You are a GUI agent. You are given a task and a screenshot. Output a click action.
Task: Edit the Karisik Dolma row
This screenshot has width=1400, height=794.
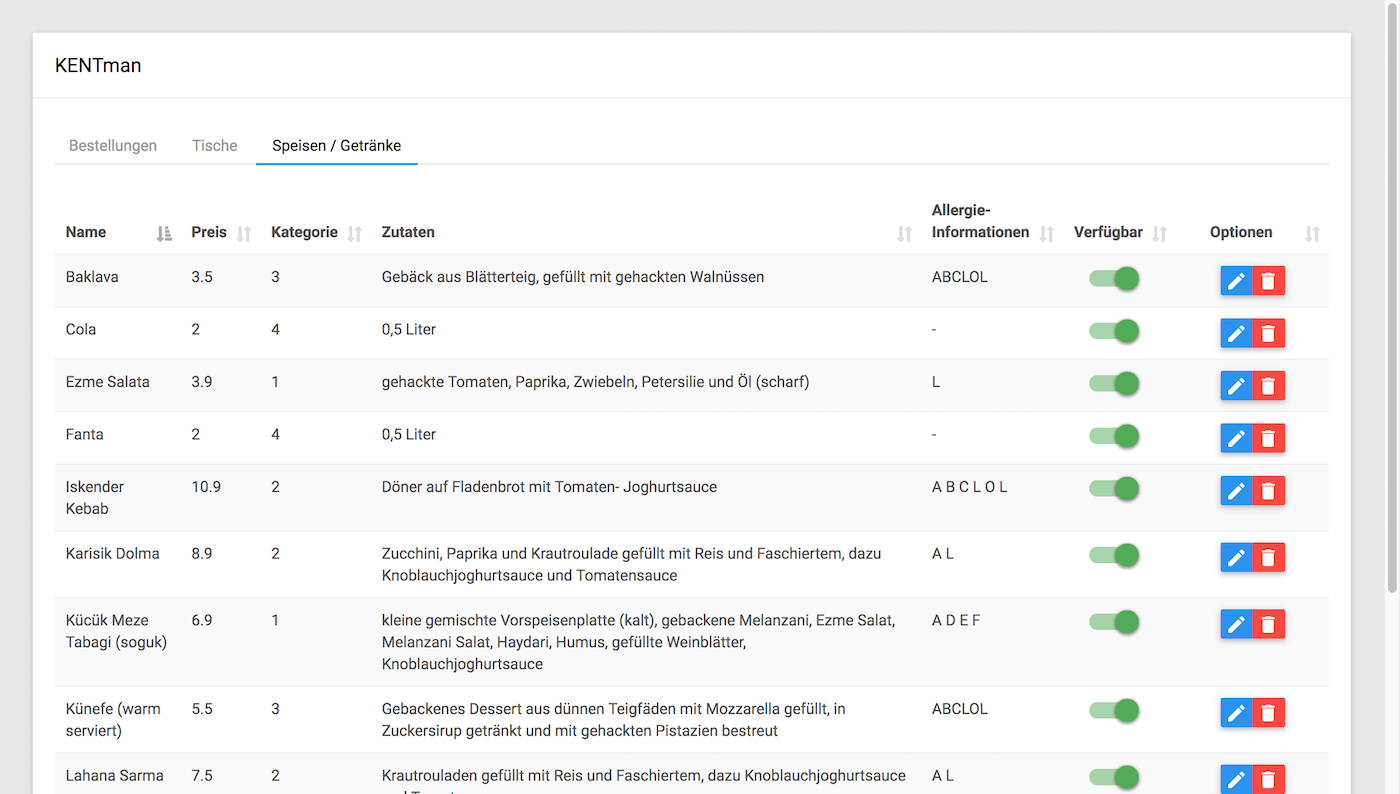click(x=1237, y=557)
